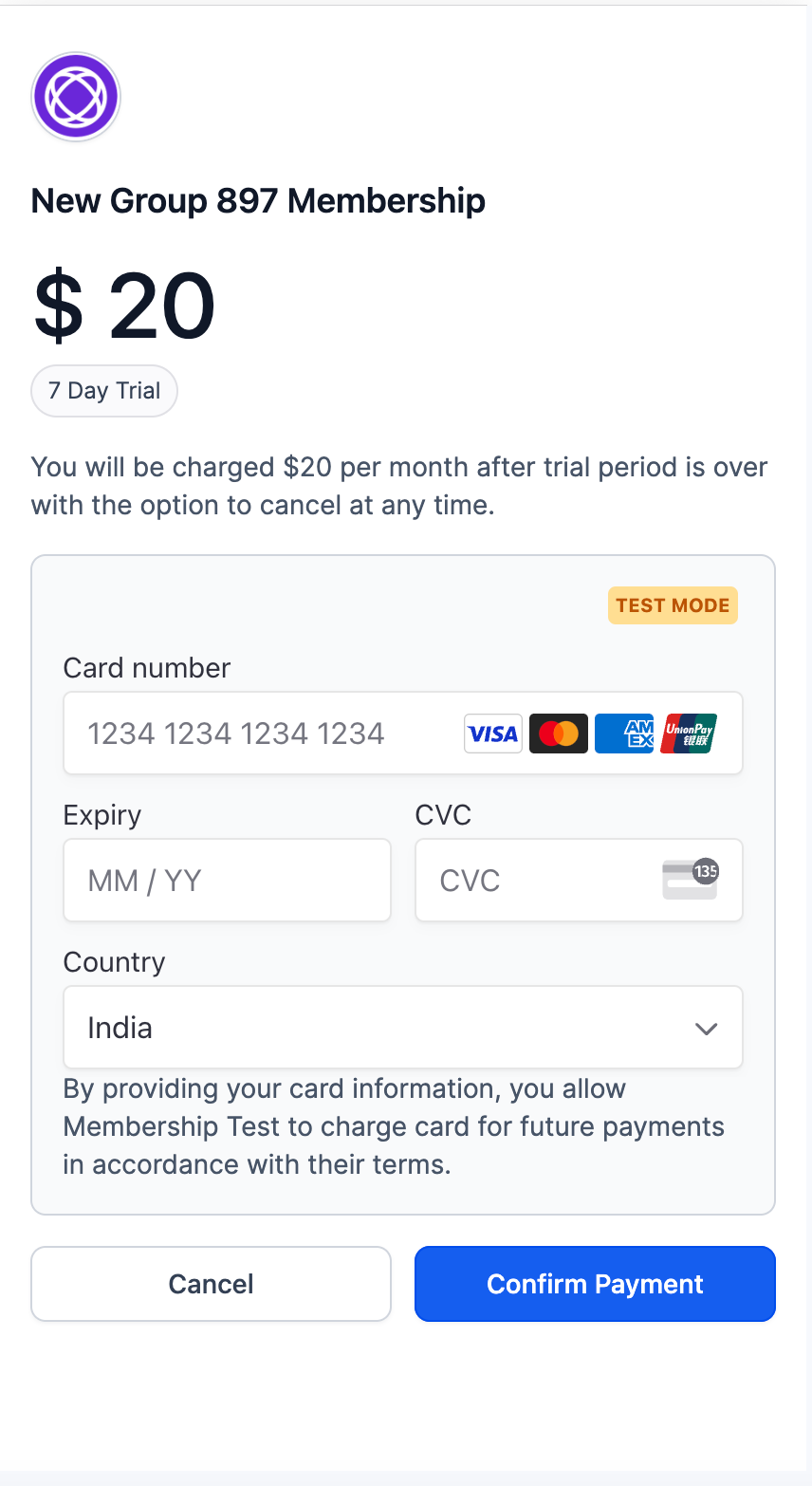Click the New Group 897 Membership heading
Image resolution: width=812 pixels, height=1486 pixels.
pyautogui.click(x=258, y=201)
